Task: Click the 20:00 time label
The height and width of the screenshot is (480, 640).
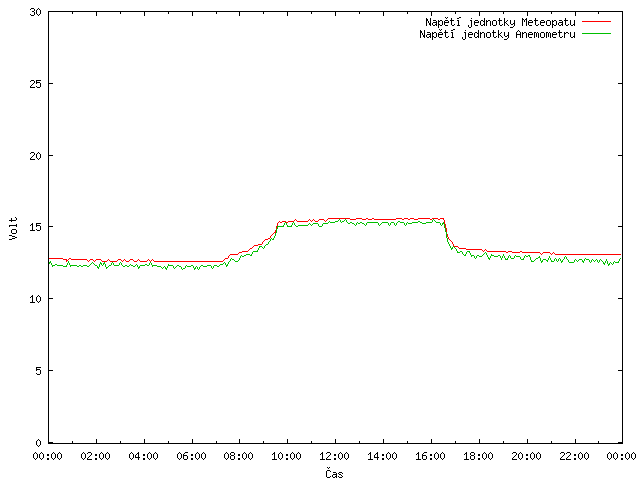Action: pos(527,456)
